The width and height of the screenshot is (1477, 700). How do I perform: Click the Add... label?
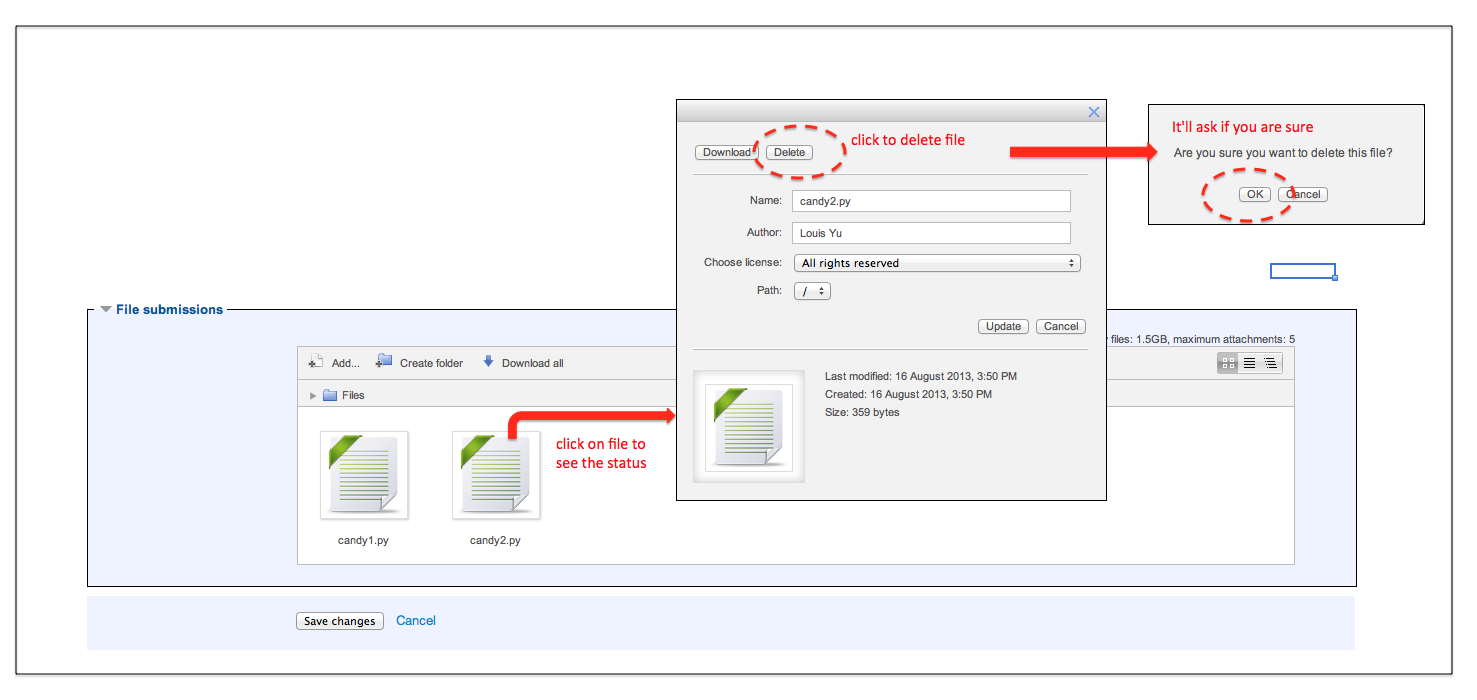click(346, 363)
